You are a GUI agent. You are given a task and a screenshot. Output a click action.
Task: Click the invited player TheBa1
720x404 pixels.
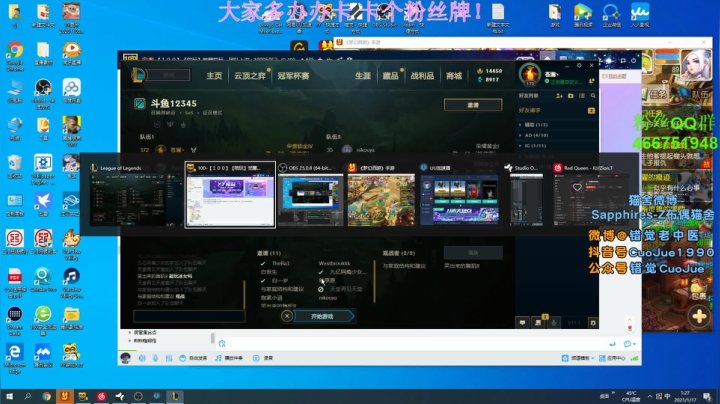(x=281, y=263)
